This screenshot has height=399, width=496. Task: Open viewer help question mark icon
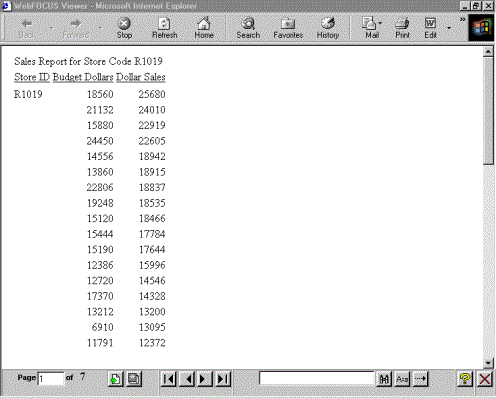tap(465, 379)
